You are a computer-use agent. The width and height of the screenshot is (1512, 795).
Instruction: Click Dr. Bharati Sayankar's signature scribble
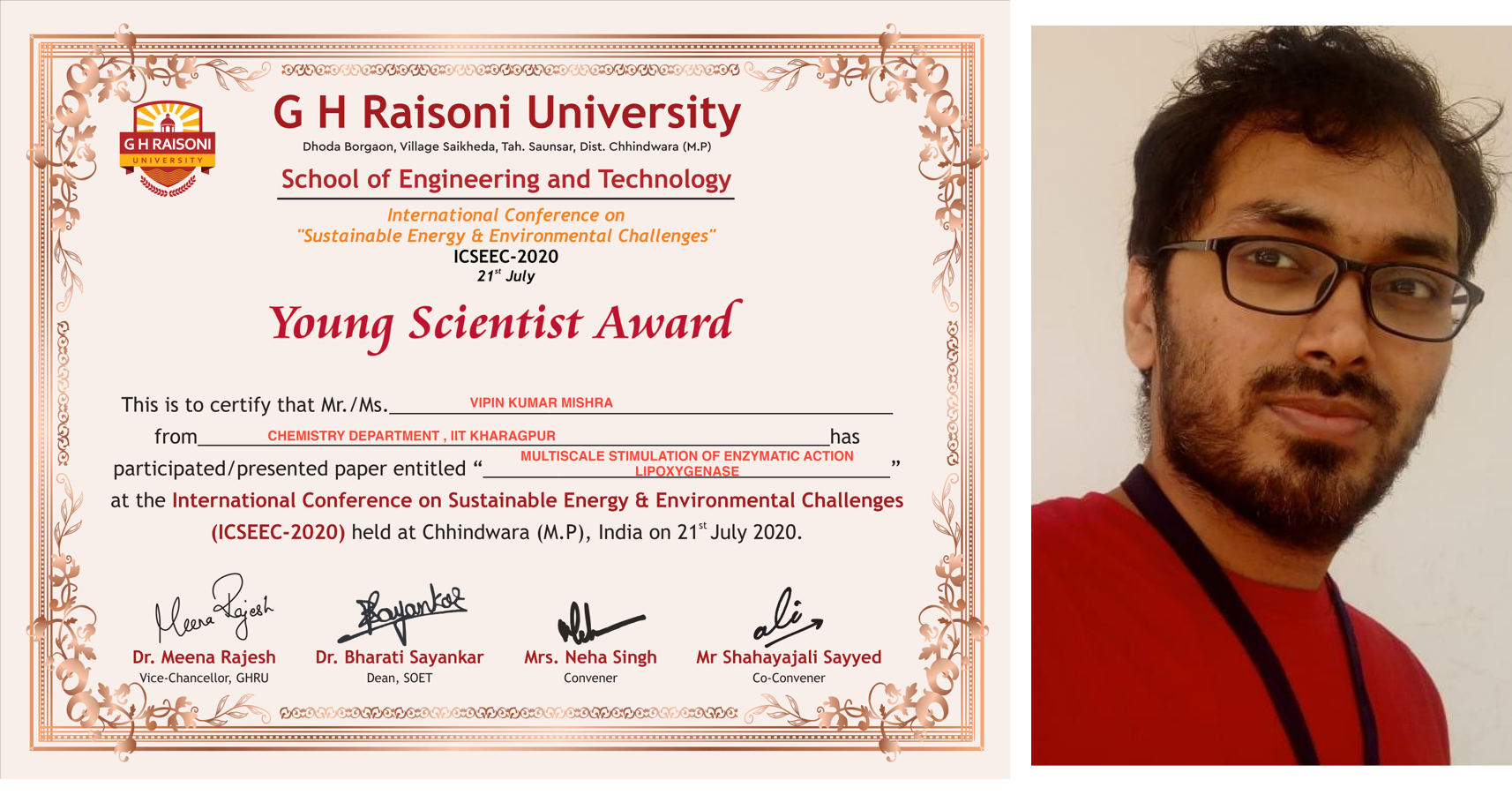pos(401,614)
